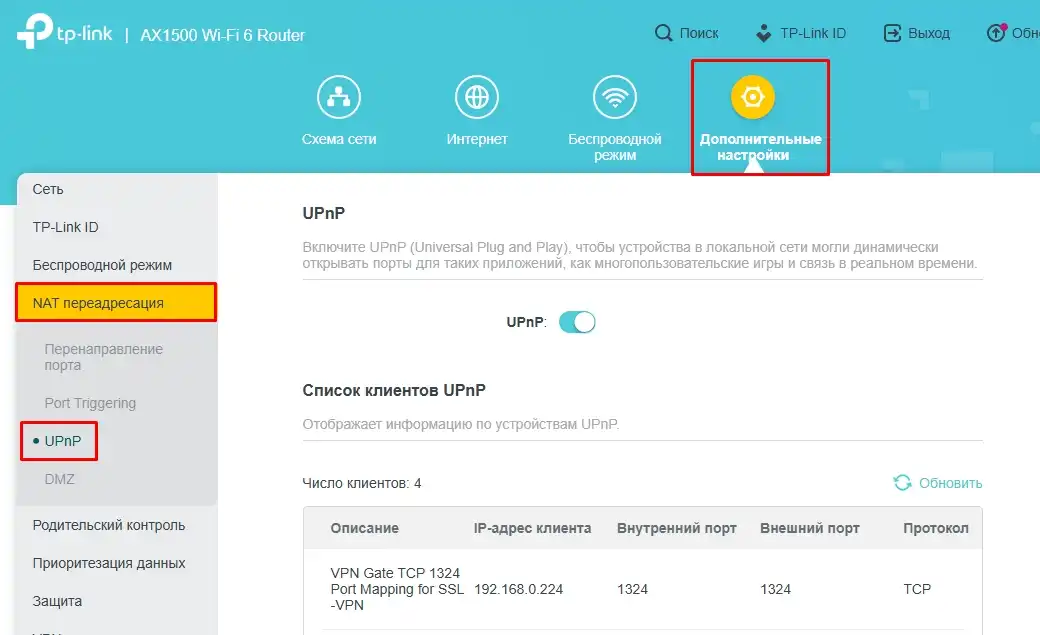Screen dimensions: 1040x635
Task: Open the Схема сети network map icon
Action: coord(340,96)
